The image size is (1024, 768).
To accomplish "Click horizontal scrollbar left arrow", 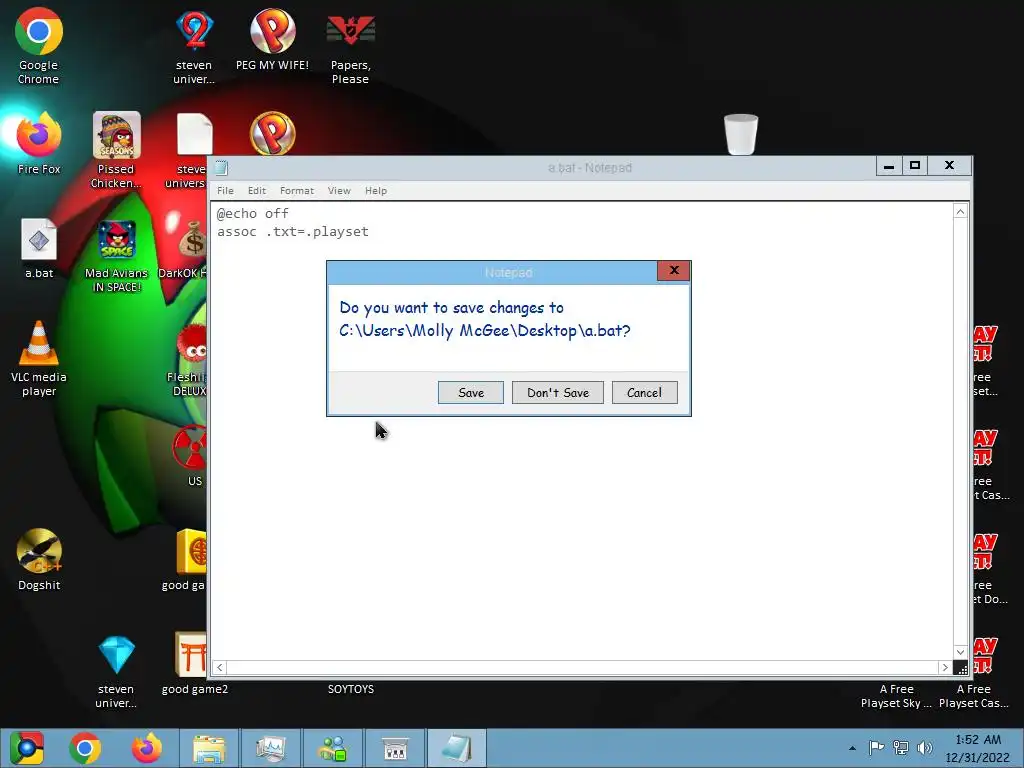I will pyautogui.click(x=219, y=667).
